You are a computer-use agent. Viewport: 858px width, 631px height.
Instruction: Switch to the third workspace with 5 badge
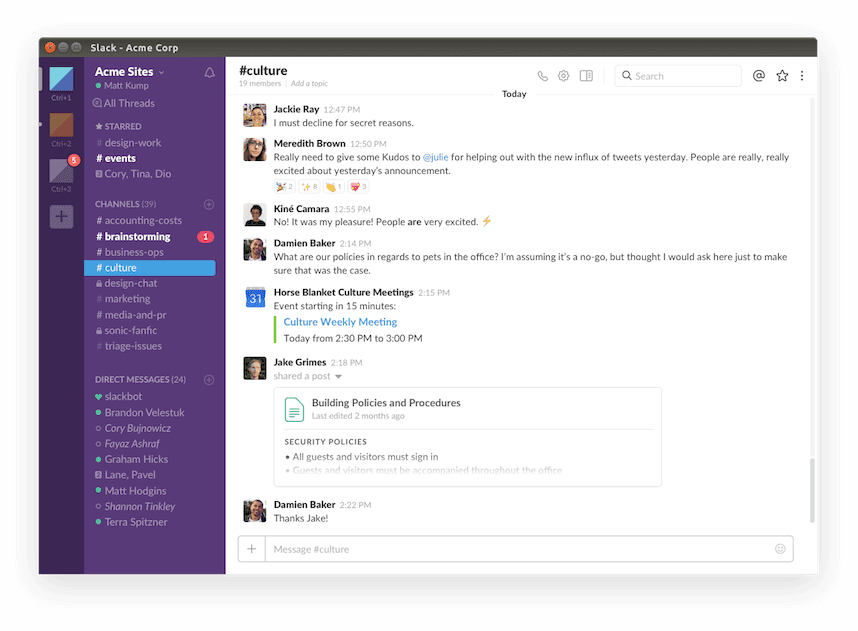pyautogui.click(x=61, y=171)
